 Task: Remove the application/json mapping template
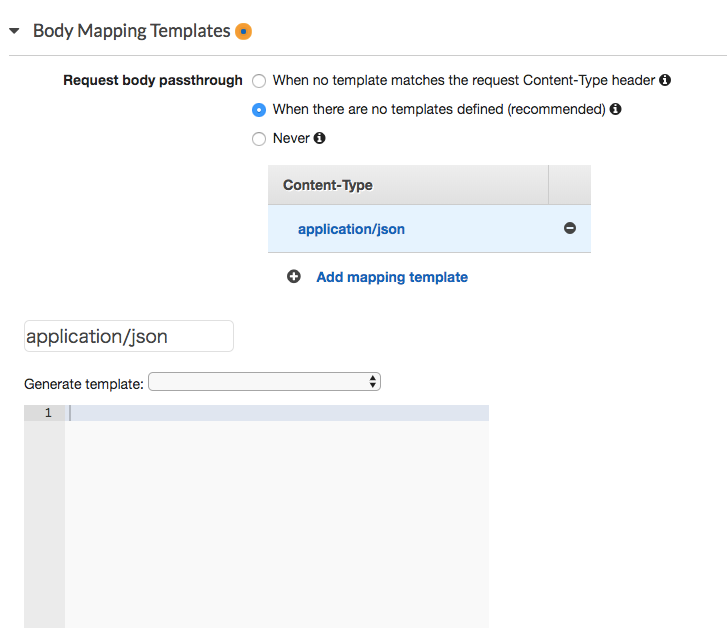coord(570,229)
